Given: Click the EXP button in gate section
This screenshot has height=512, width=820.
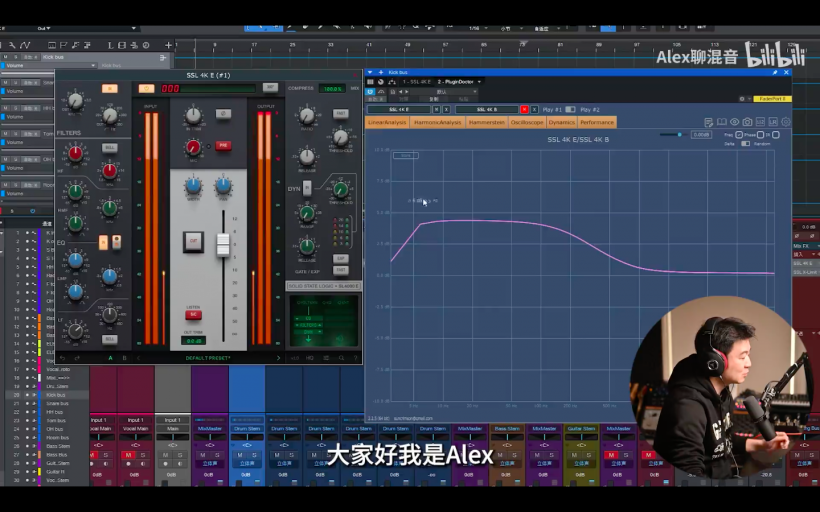Looking at the screenshot, I should pyautogui.click(x=340, y=258).
